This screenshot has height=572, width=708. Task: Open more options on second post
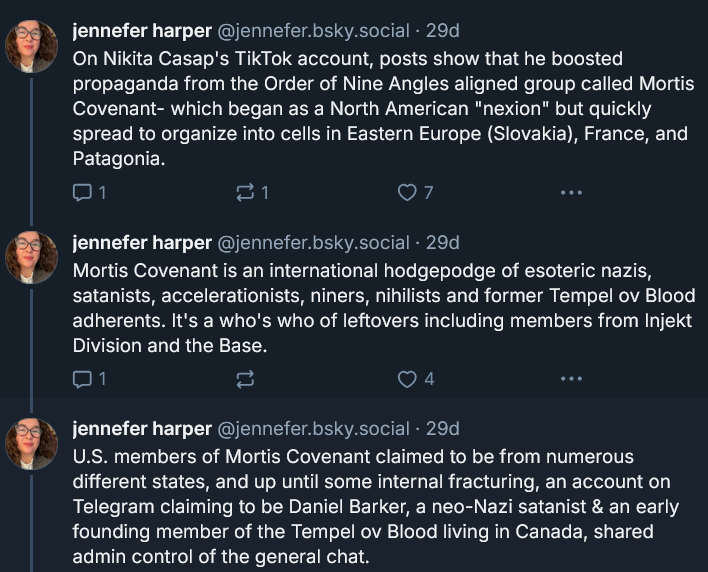(571, 379)
